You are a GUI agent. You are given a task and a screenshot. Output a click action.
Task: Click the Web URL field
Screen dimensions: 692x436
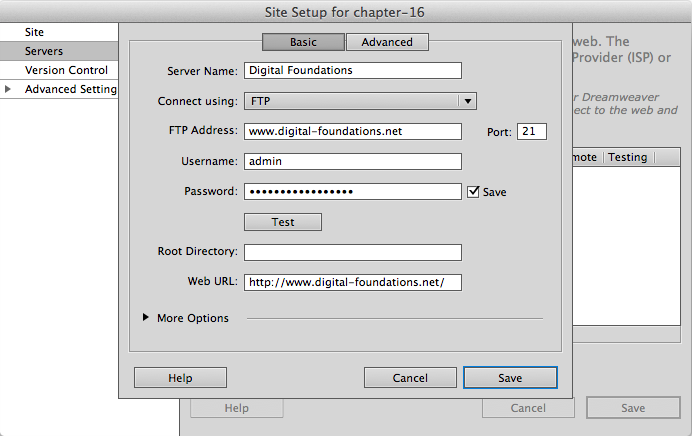pos(352,282)
